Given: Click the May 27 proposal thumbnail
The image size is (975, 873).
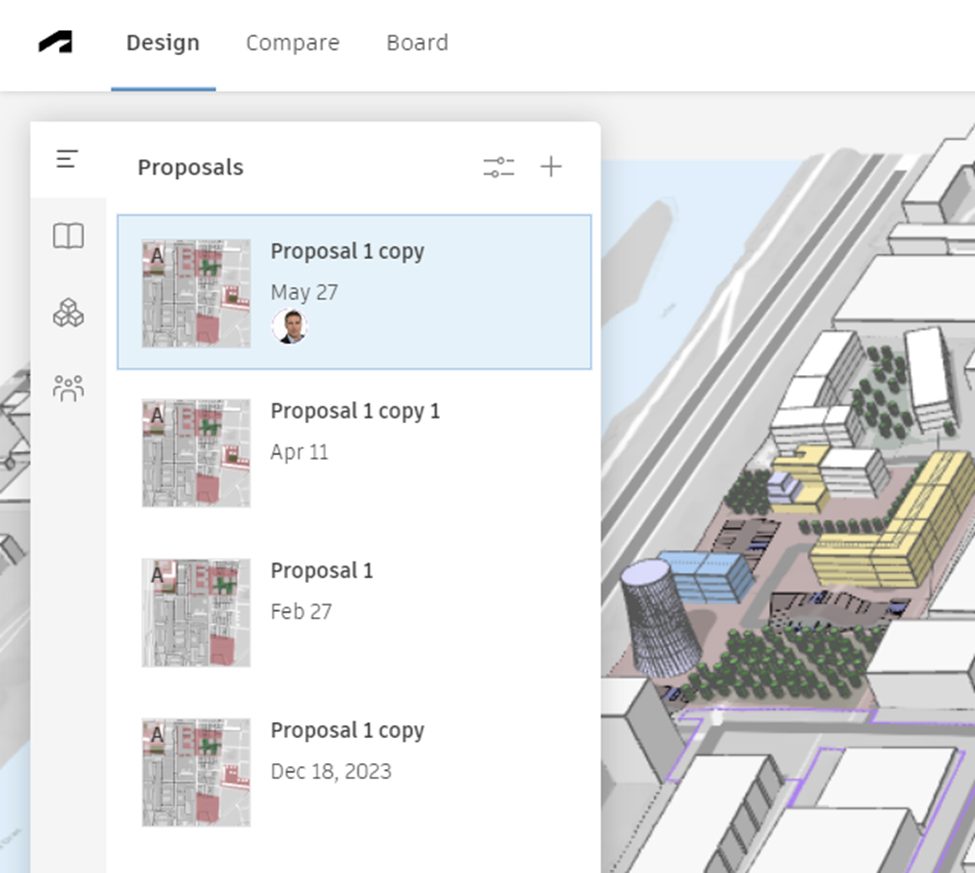Looking at the screenshot, I should (194, 290).
